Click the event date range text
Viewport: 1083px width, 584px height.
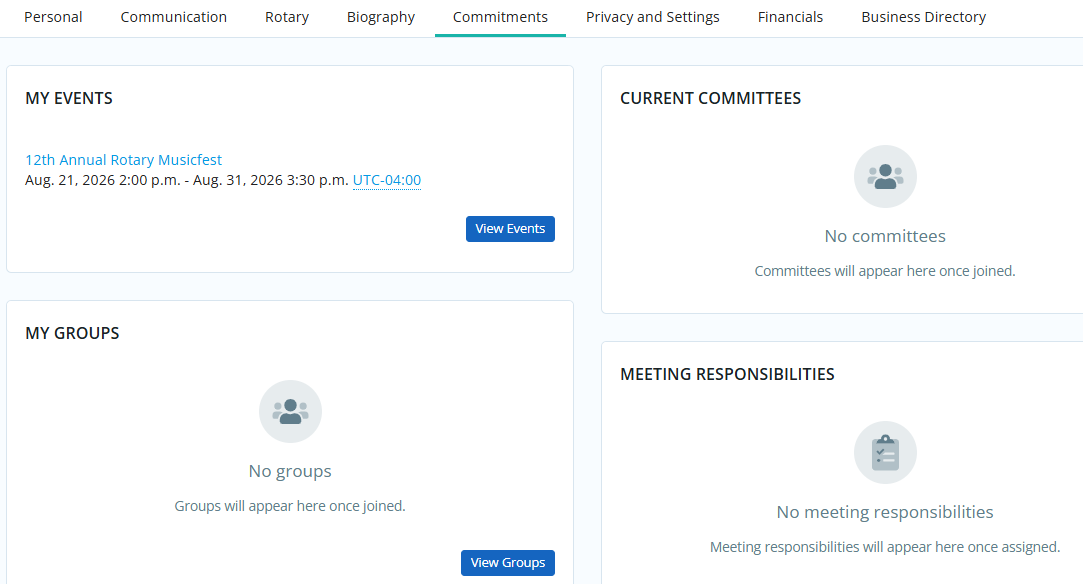click(x=186, y=180)
